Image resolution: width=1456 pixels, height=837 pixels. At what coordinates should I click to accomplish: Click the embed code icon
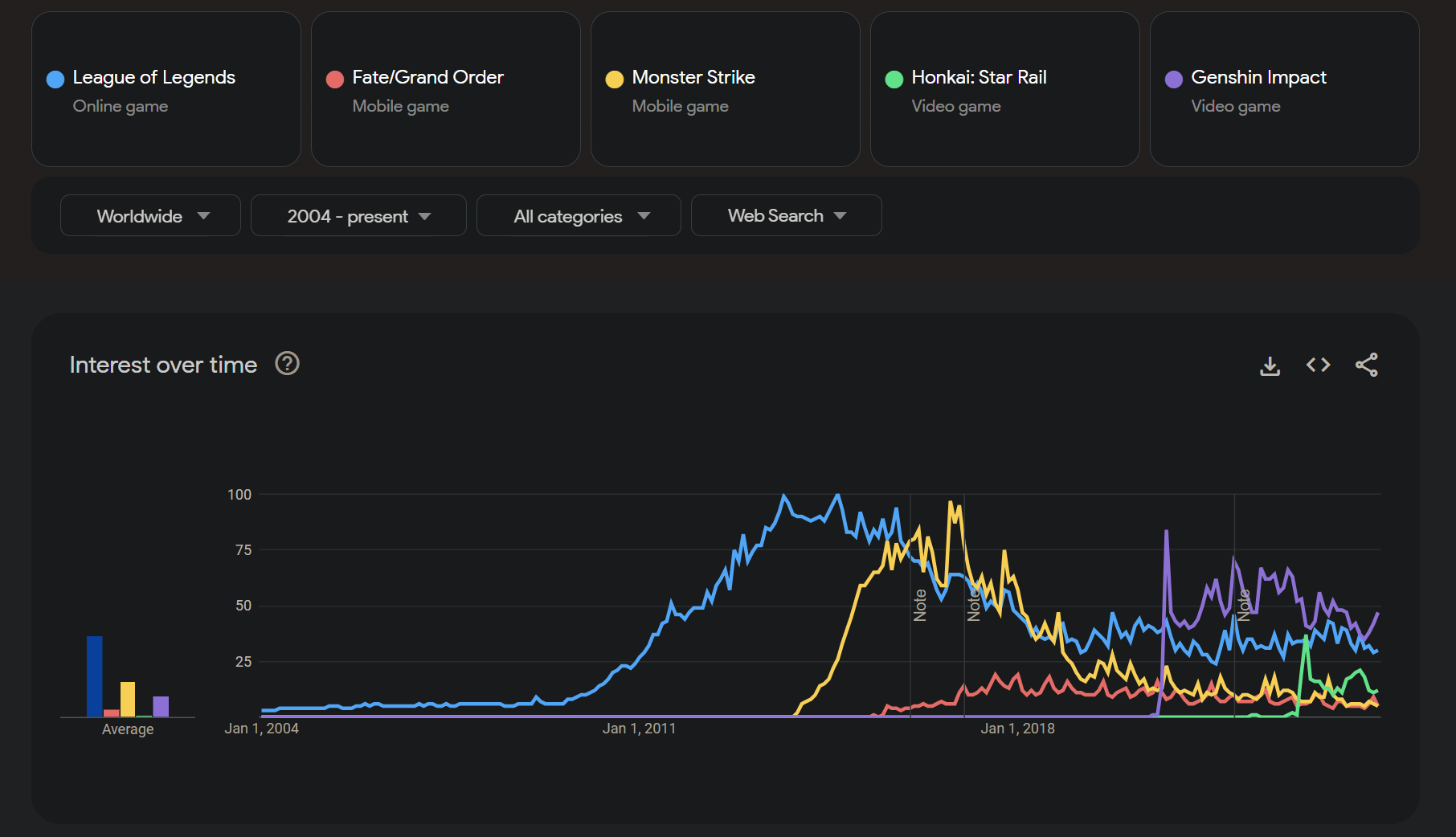pos(1318,365)
